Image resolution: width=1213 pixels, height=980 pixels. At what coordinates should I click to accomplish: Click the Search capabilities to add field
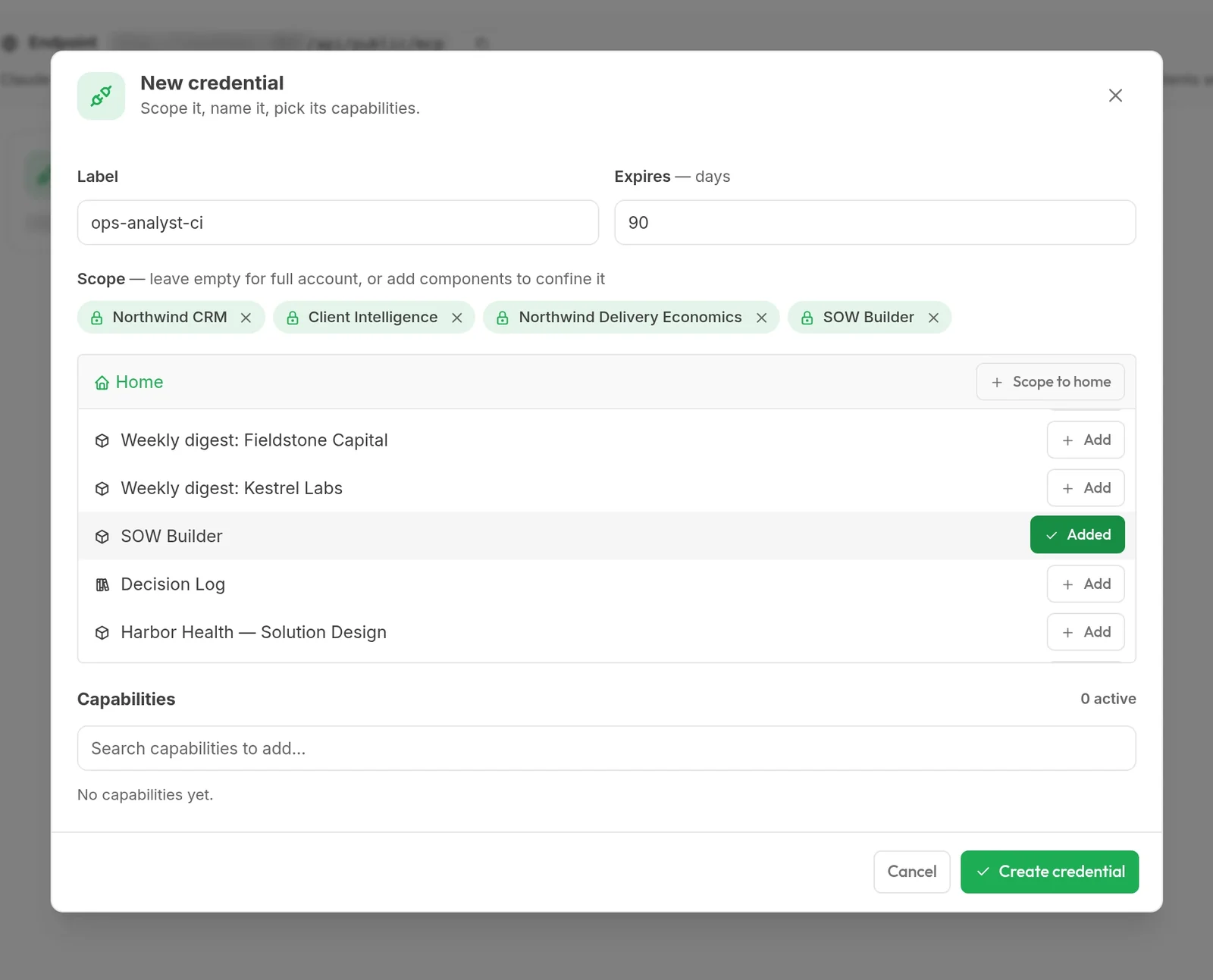click(606, 748)
